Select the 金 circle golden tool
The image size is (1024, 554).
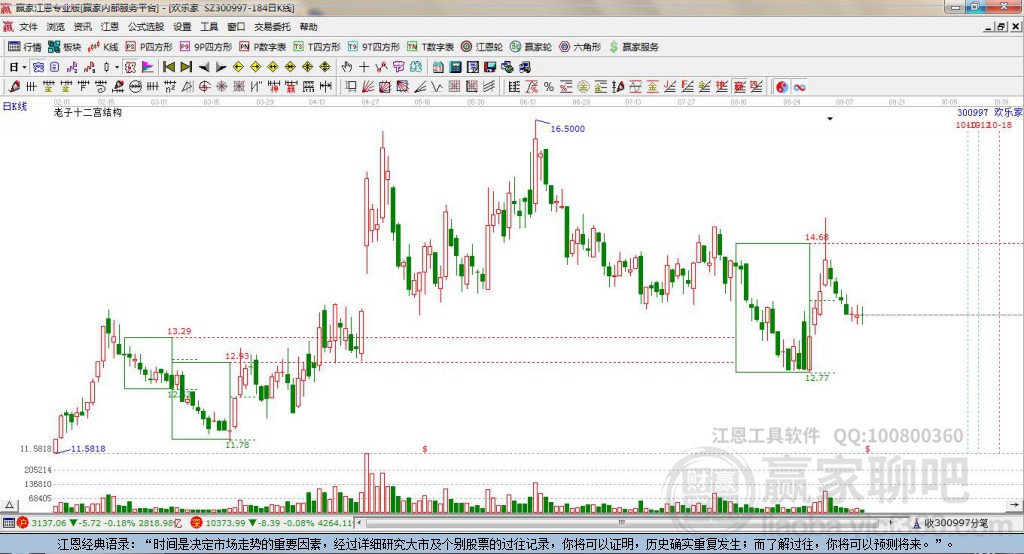(583, 87)
